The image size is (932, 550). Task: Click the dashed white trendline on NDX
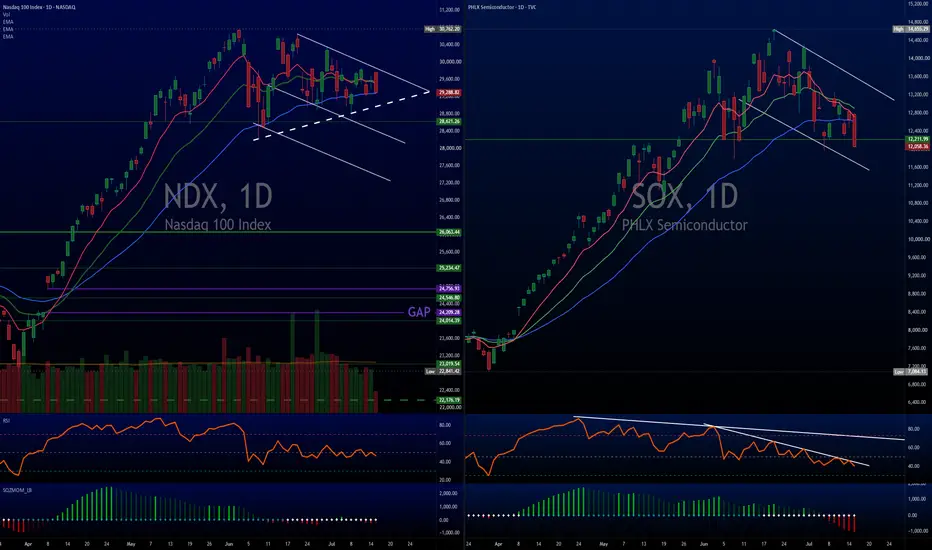pos(342,115)
